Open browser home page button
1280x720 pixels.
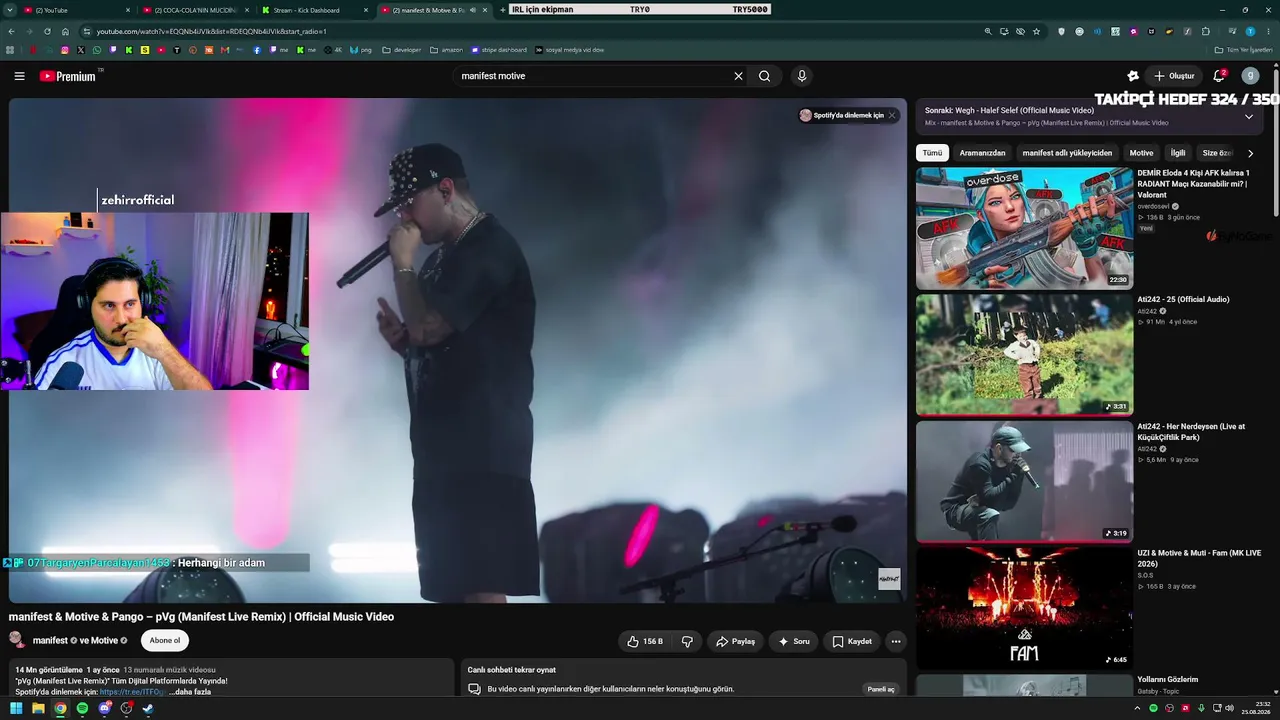(x=65, y=31)
